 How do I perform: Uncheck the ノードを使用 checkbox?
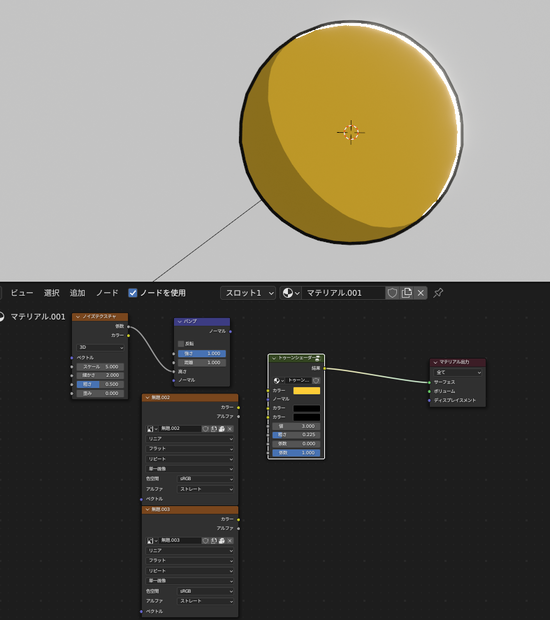pos(132,293)
